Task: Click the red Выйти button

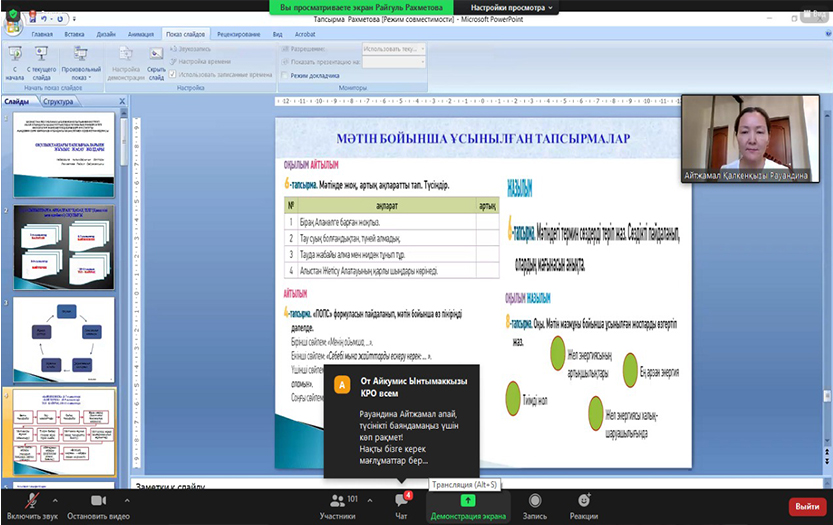Action: coord(807,507)
